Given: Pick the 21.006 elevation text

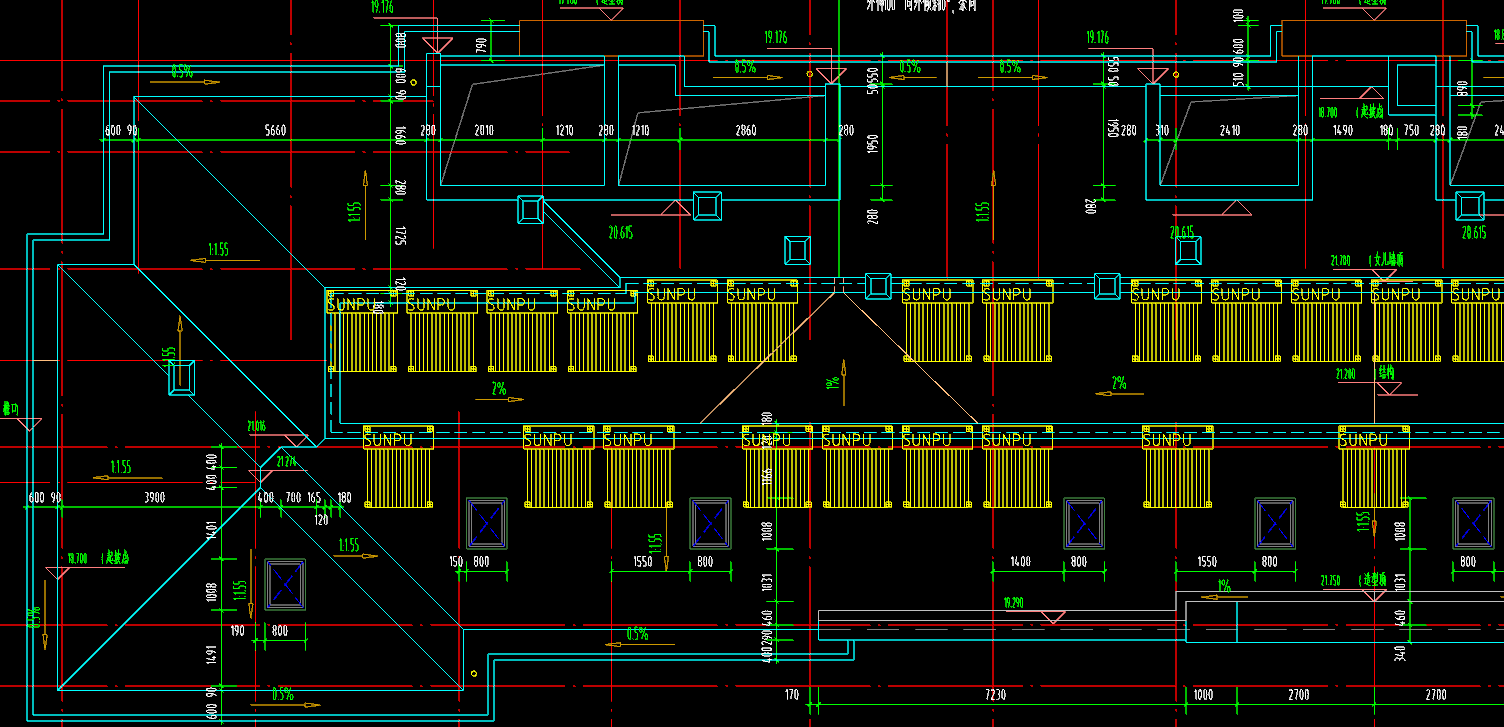Looking at the screenshot, I should 257,426.
